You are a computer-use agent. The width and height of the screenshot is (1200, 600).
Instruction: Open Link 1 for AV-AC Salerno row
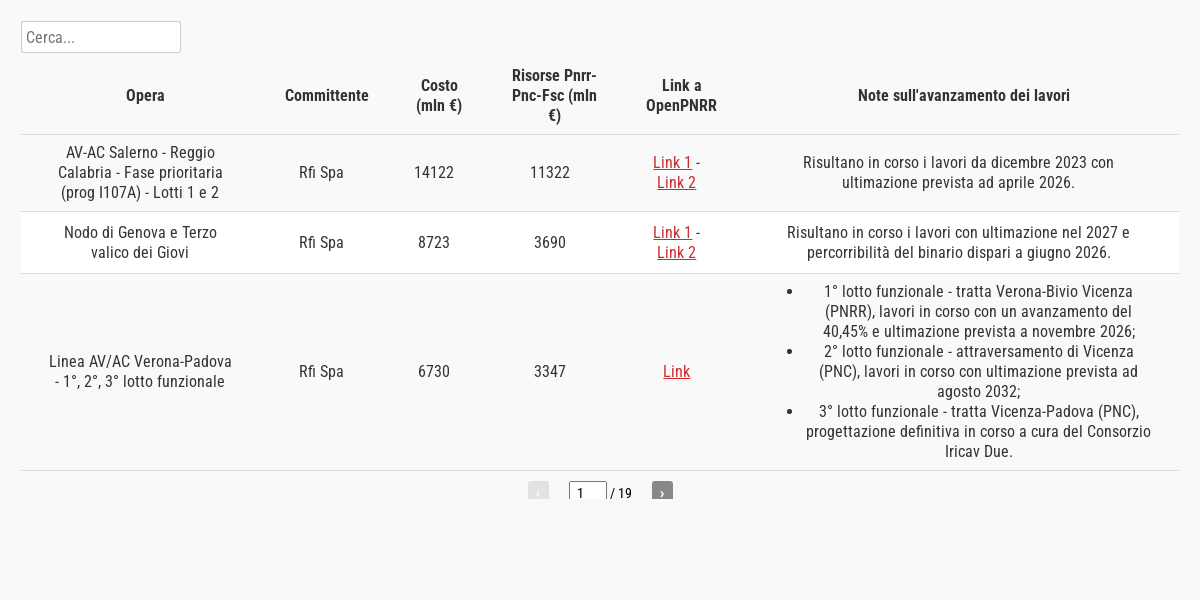tap(672, 162)
